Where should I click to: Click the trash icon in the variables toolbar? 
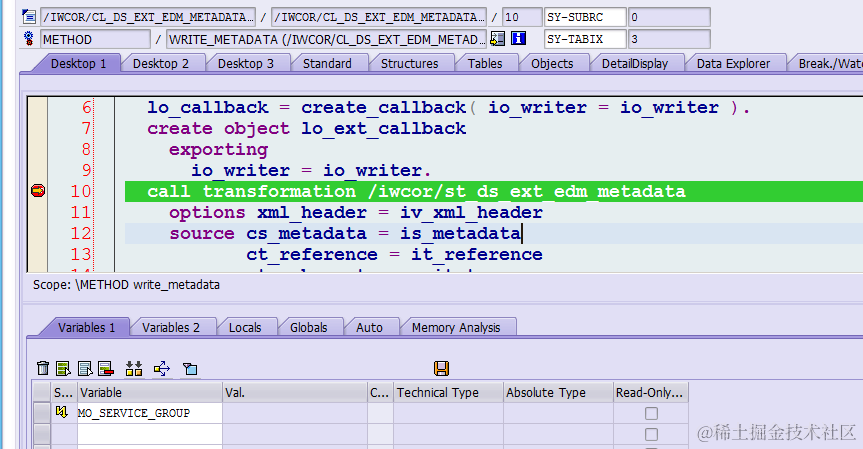click(x=43, y=368)
